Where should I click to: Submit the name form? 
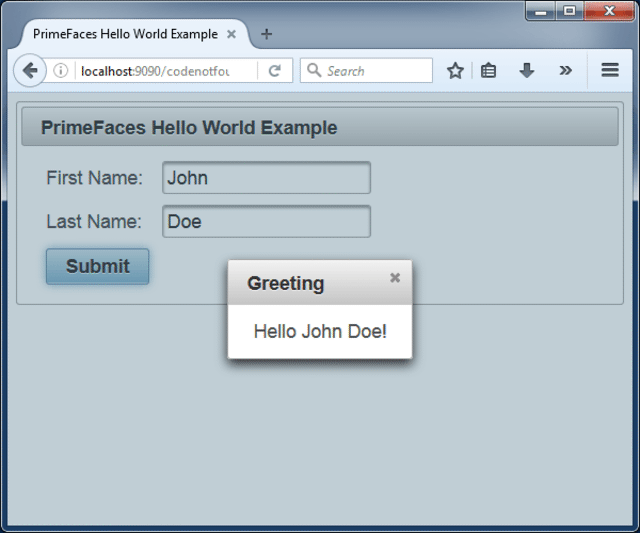98,266
